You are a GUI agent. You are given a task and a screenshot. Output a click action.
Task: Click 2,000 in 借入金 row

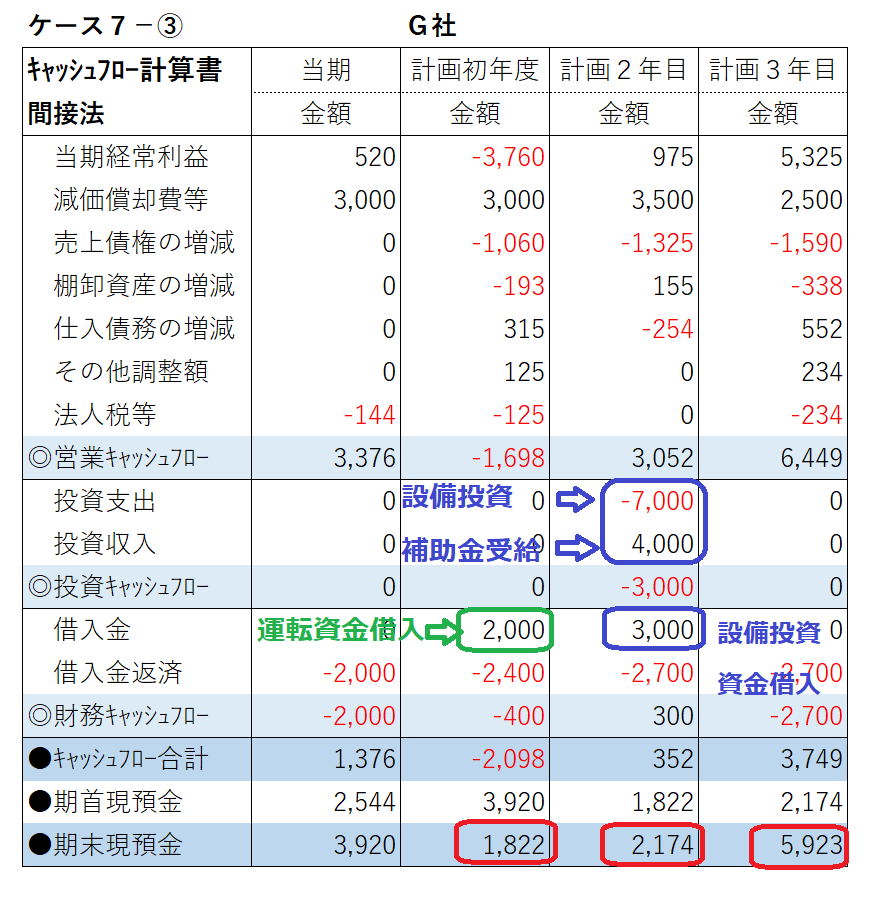click(x=513, y=630)
